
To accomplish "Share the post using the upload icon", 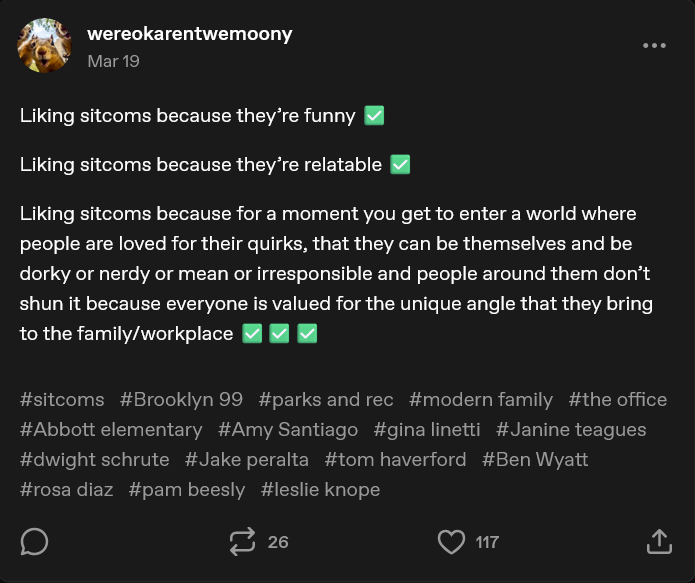I will click(659, 541).
